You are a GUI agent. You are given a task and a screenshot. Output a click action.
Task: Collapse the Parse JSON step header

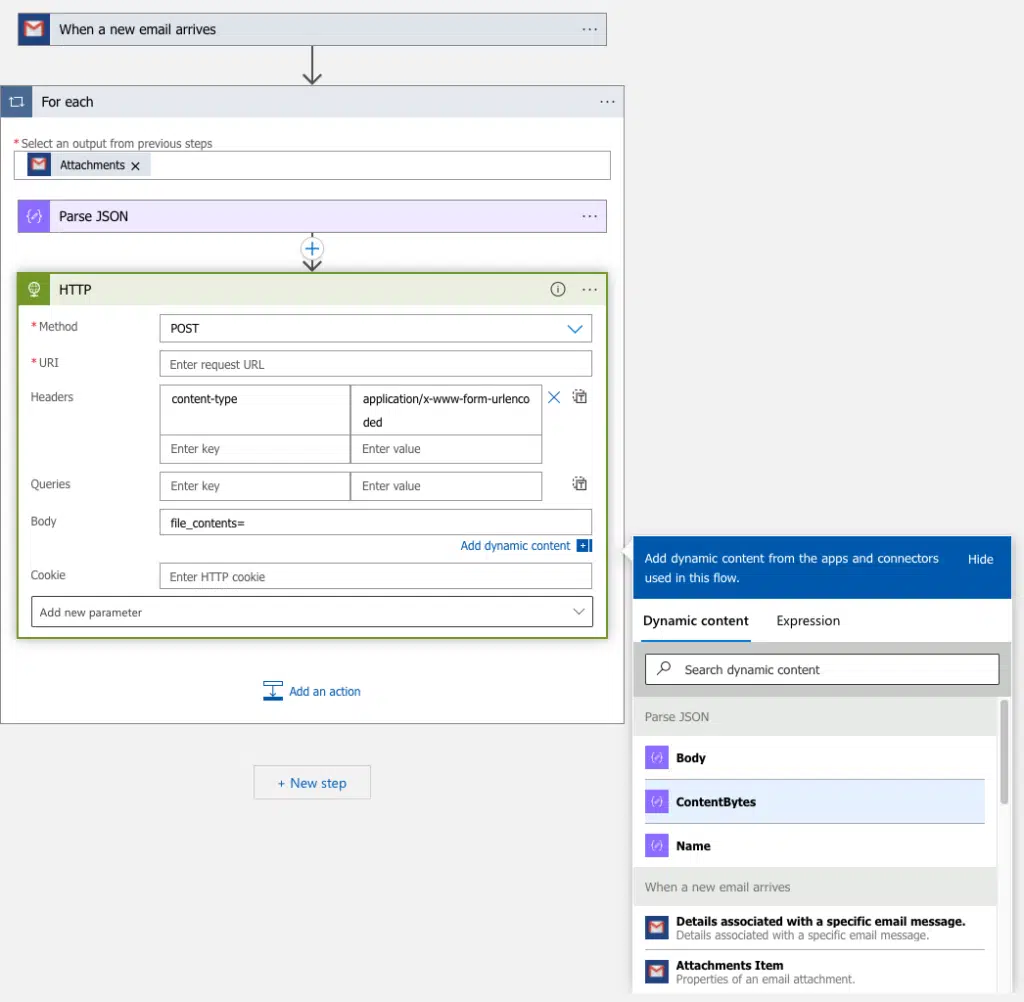click(300, 216)
